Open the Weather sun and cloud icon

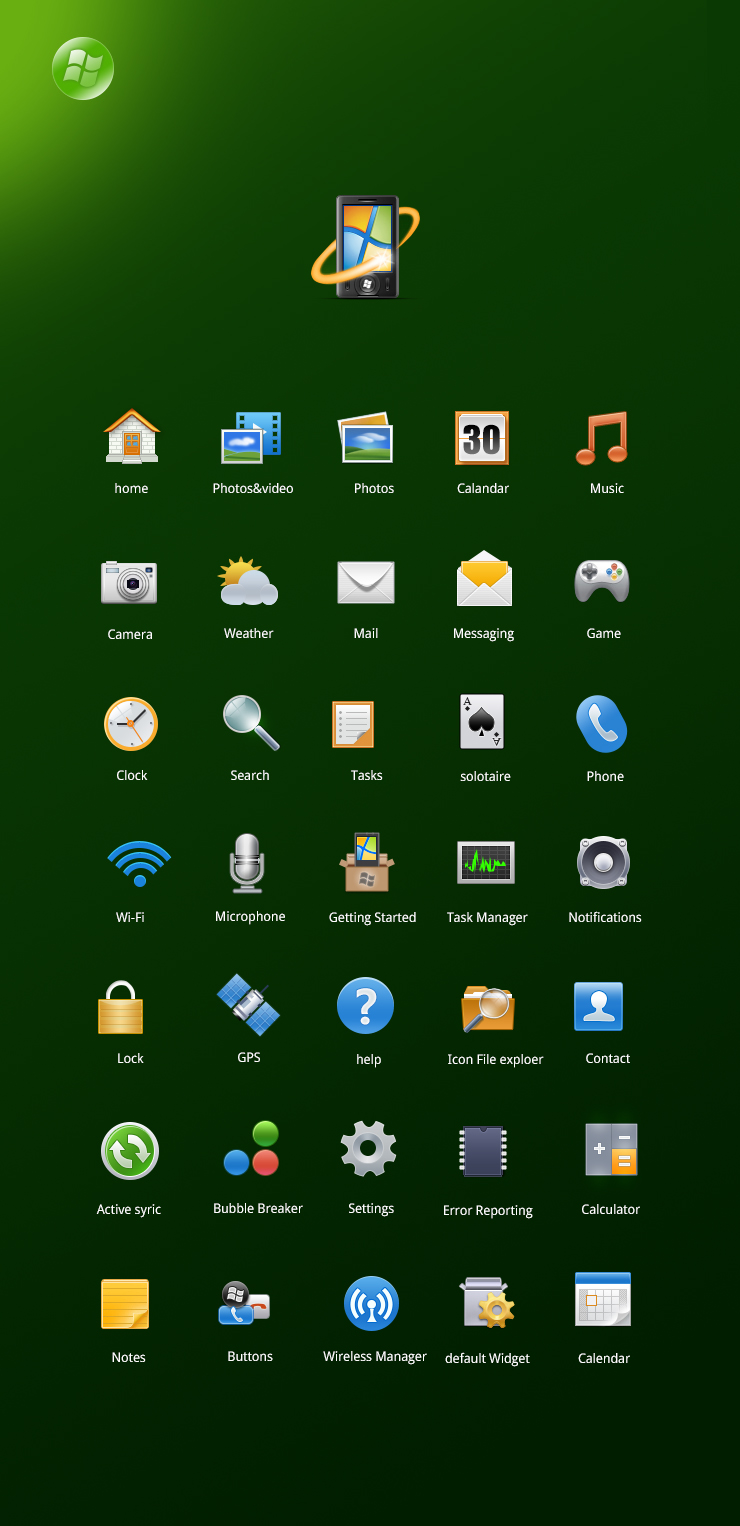coord(248,582)
